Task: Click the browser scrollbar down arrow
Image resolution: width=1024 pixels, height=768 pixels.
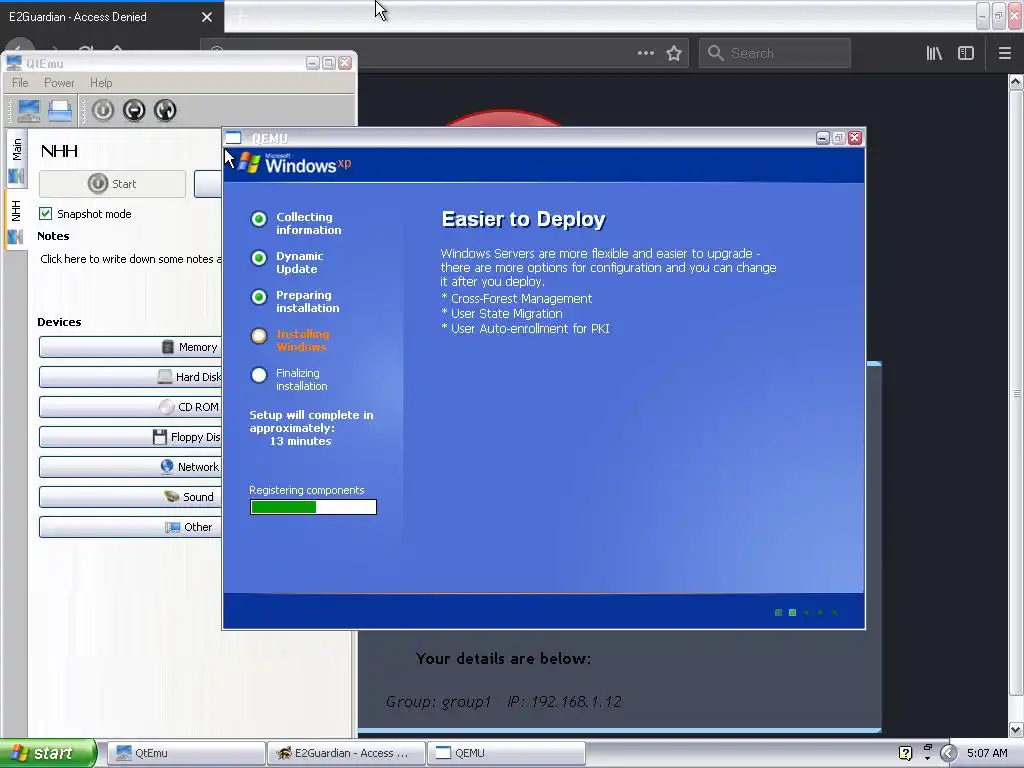Action: 1016,729
